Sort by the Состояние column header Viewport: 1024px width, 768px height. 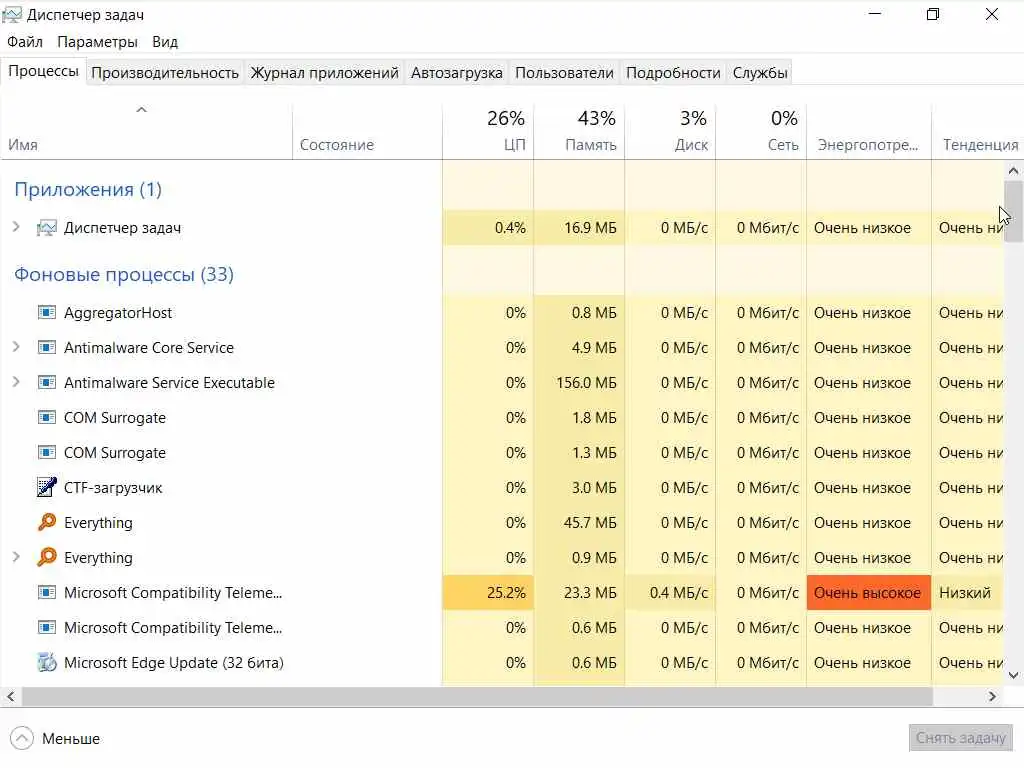(367, 131)
